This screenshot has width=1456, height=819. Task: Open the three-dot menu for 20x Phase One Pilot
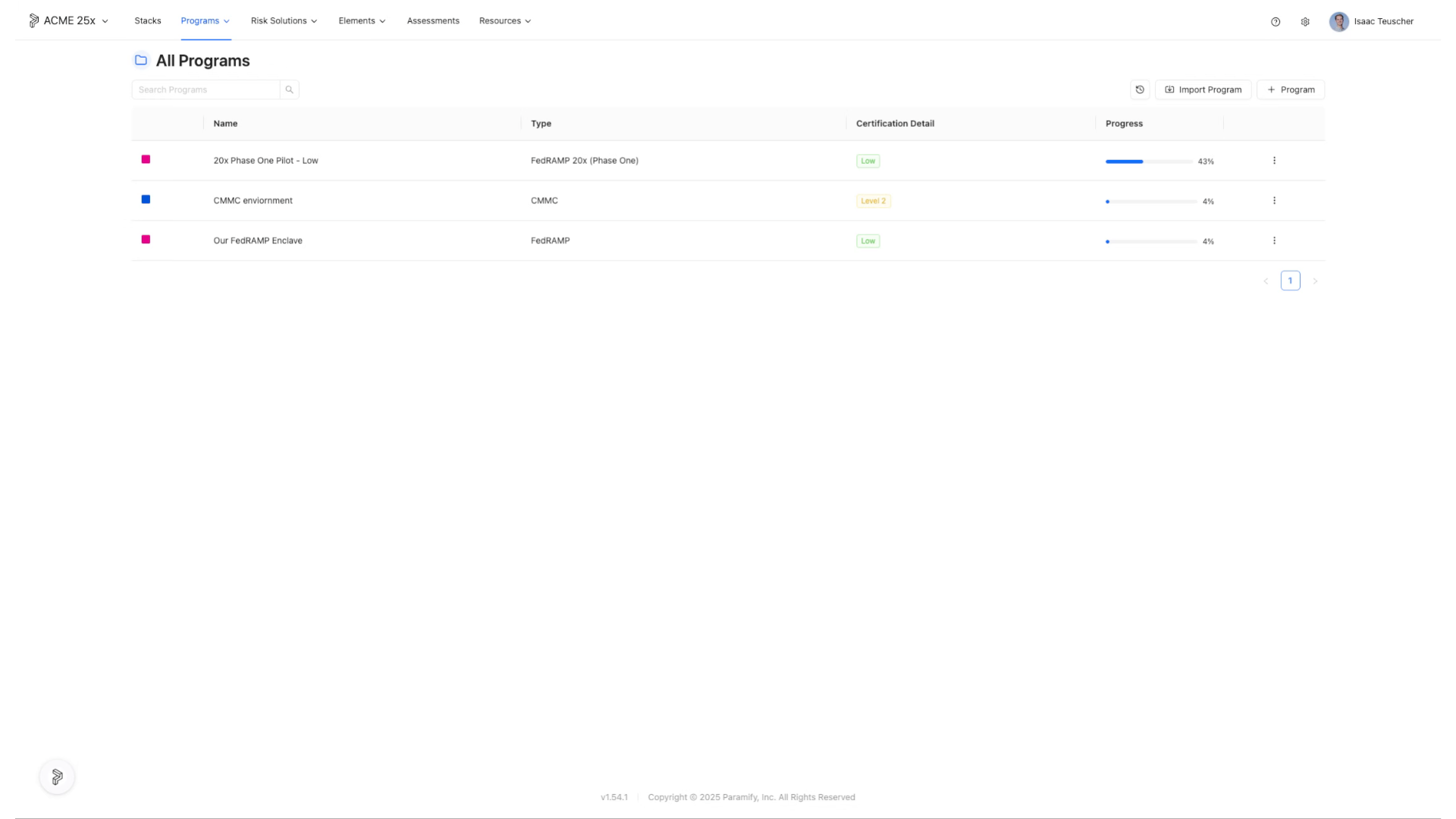click(x=1274, y=161)
